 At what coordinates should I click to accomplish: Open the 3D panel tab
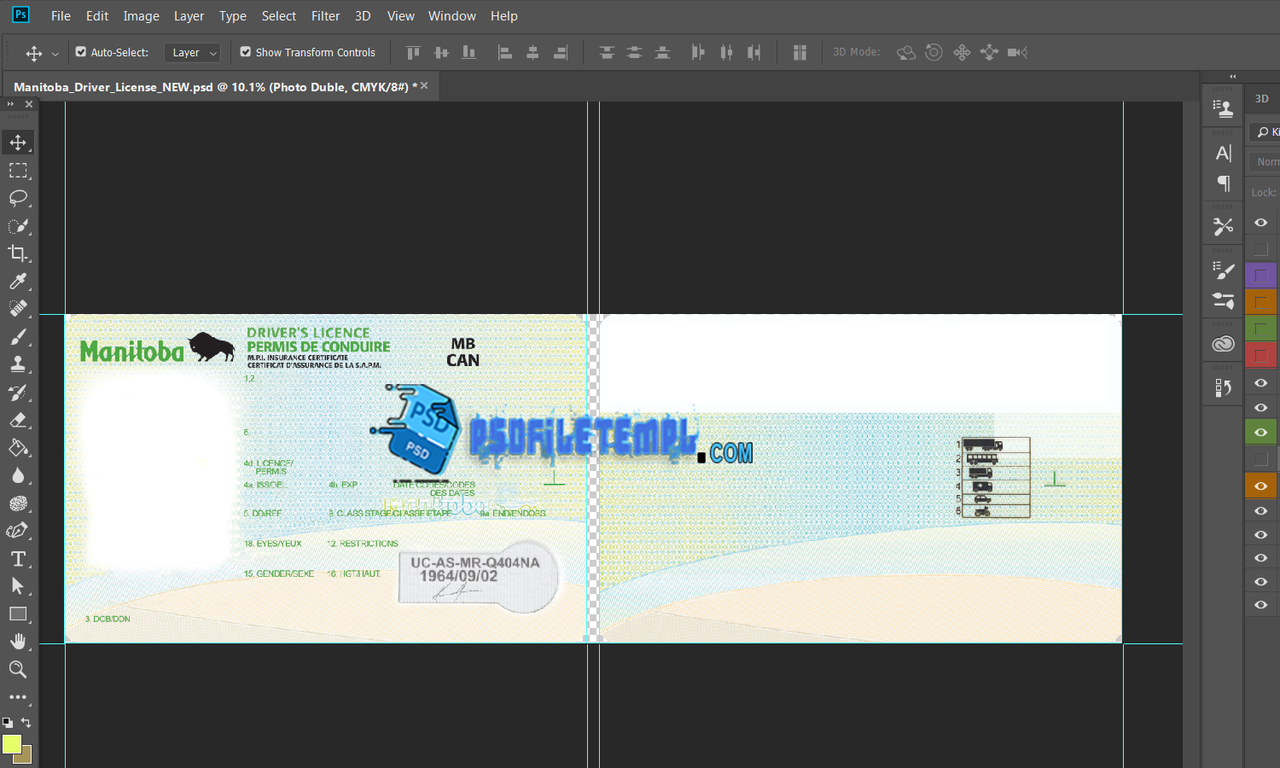1262,98
